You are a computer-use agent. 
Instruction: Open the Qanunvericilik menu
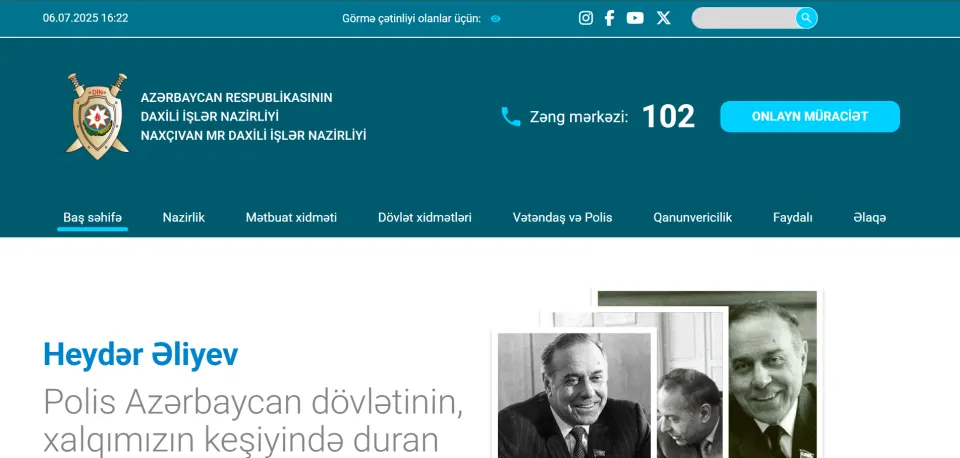[x=692, y=217]
